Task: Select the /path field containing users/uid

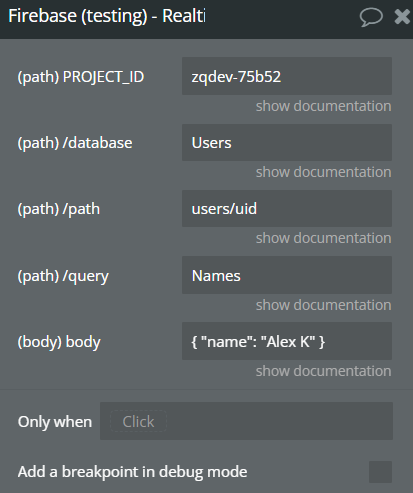Action: coord(287,209)
